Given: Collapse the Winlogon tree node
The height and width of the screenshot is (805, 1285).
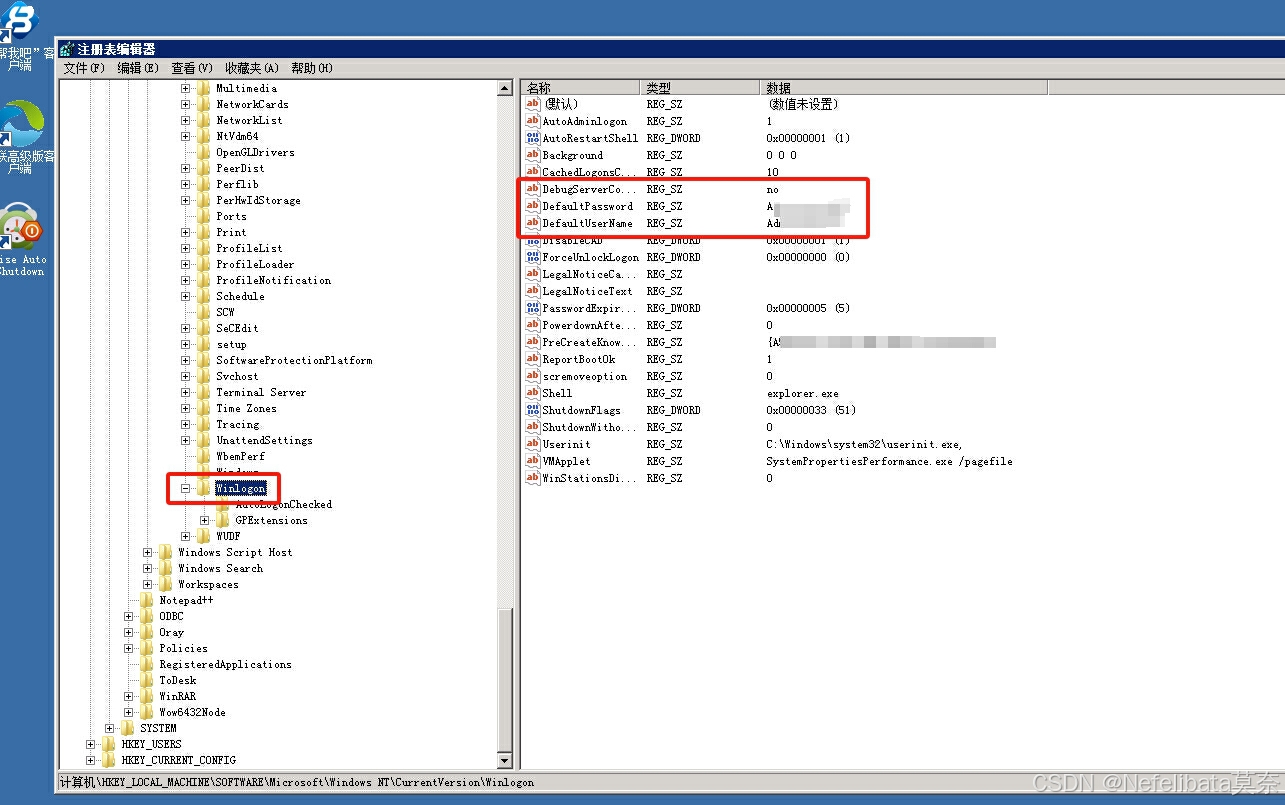Looking at the screenshot, I should tap(186, 489).
